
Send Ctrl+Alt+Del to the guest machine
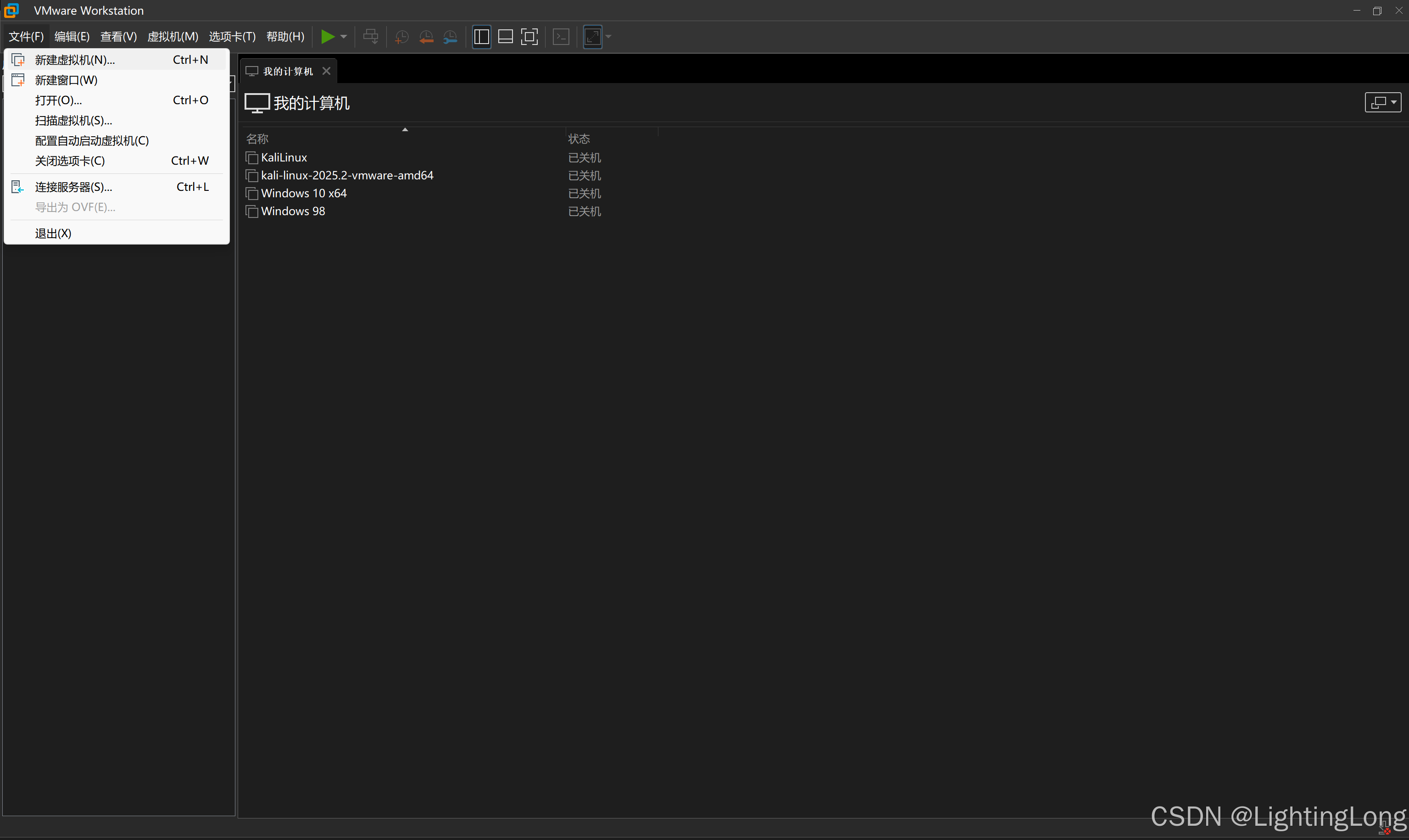coord(371,36)
